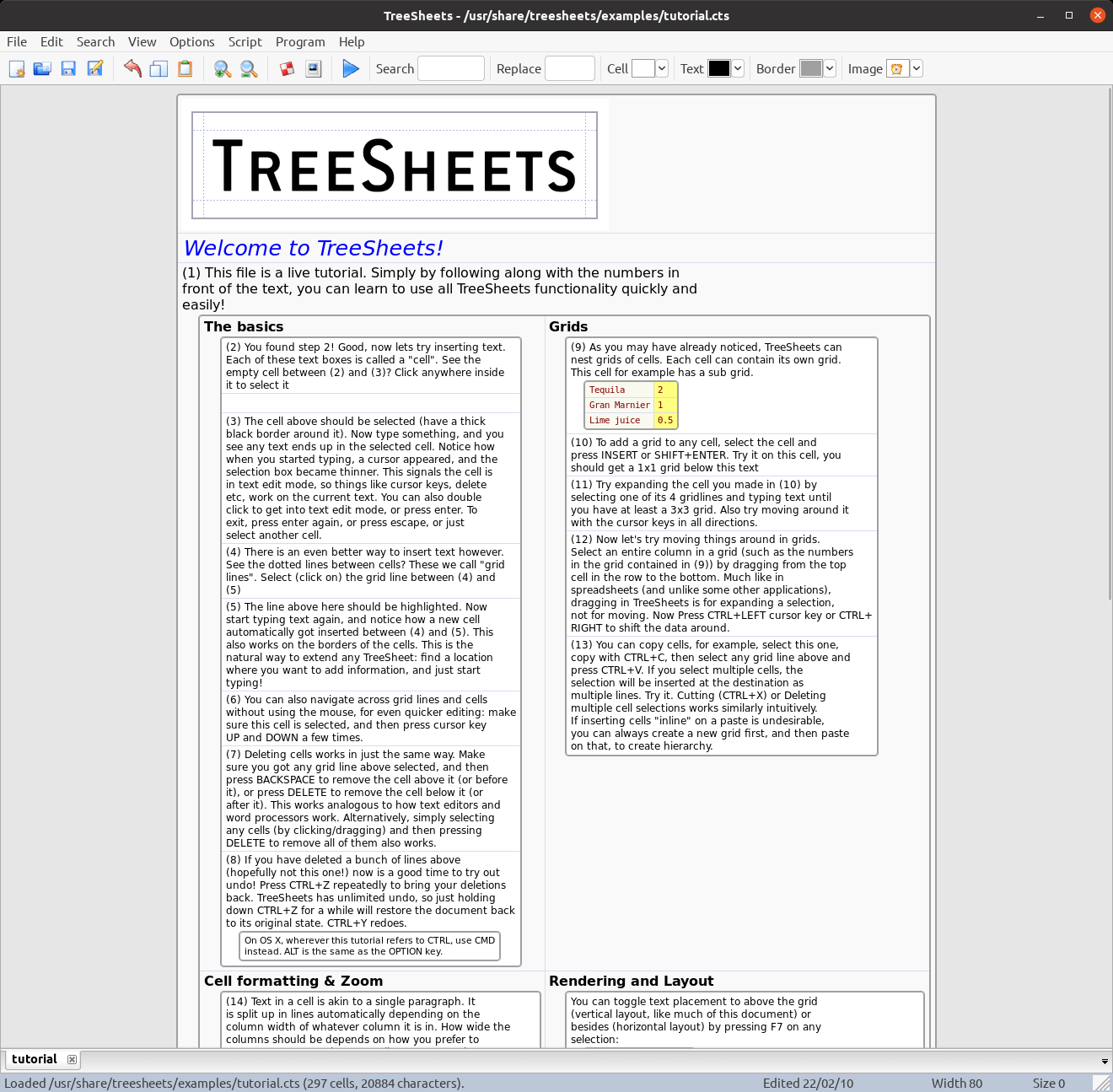Click the status bar resize grip

1102,1083
